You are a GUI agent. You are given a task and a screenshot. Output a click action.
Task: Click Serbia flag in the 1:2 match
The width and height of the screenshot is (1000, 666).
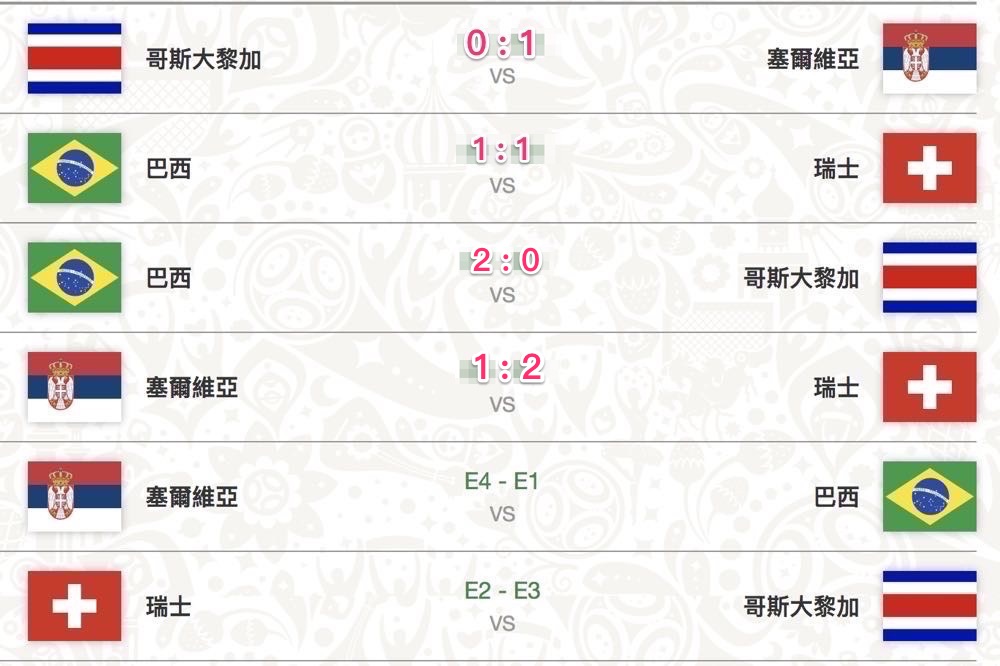(75, 386)
